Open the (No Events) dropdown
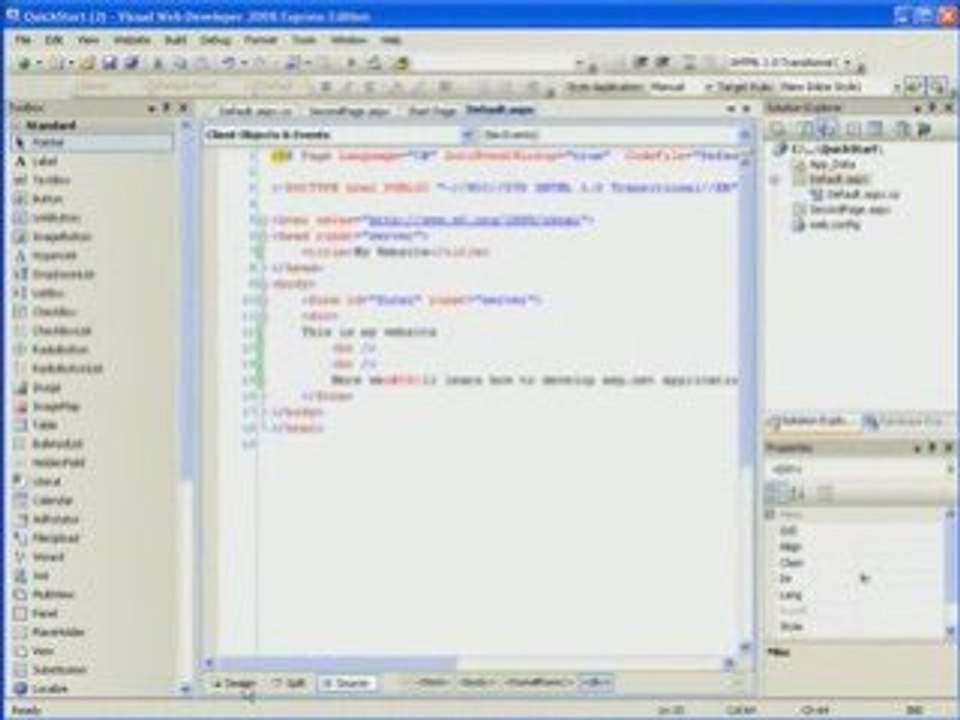This screenshot has height=720, width=960. [744, 135]
